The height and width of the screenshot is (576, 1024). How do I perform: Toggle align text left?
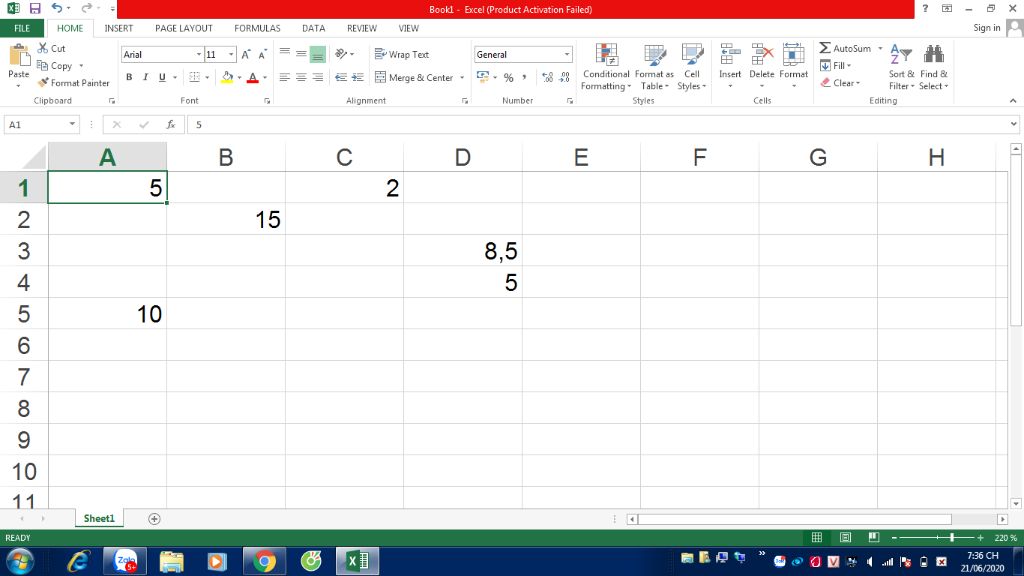tap(285, 77)
